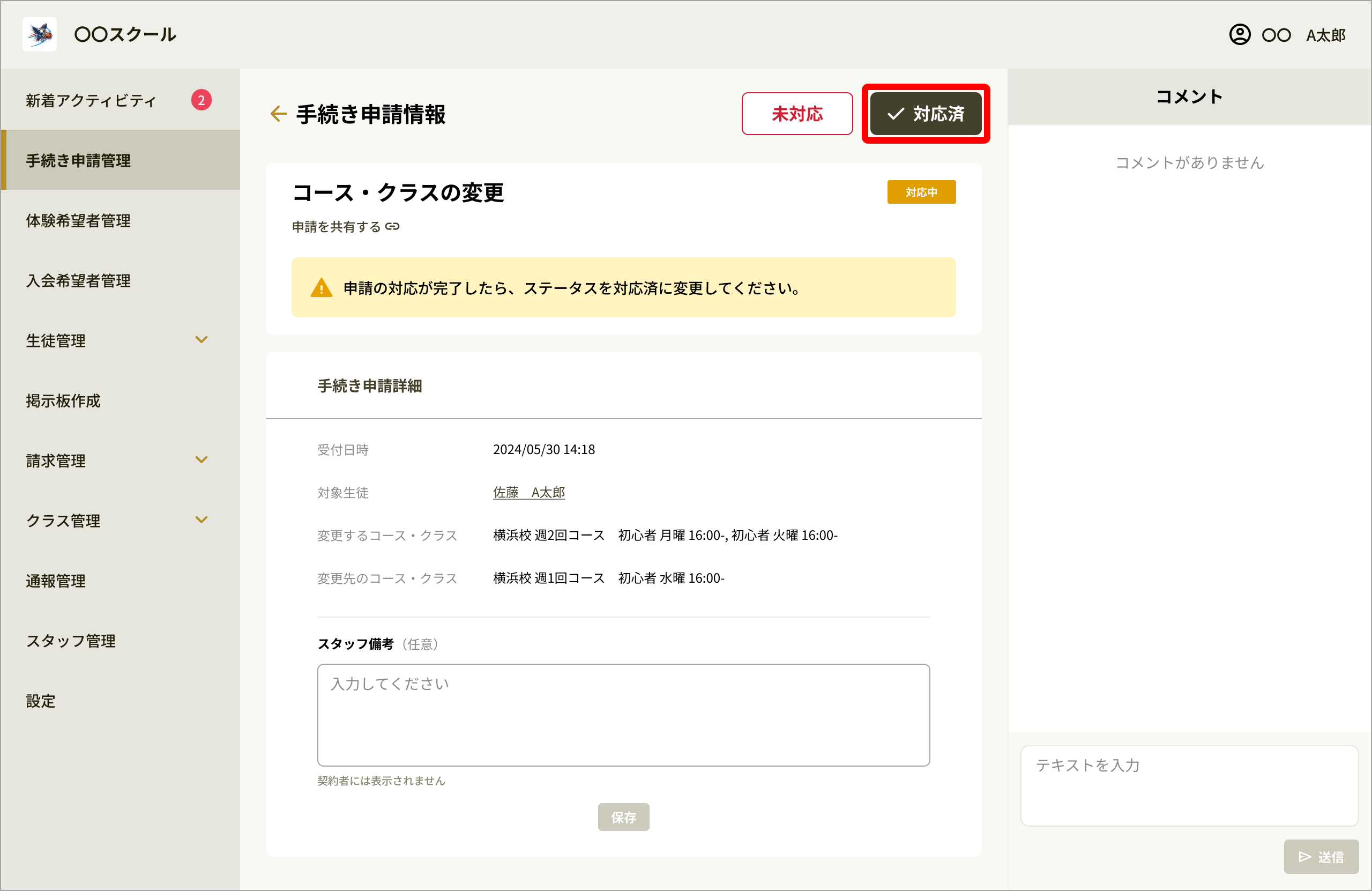Go back with the left arrow icon
1372x891 pixels.
[x=279, y=114]
